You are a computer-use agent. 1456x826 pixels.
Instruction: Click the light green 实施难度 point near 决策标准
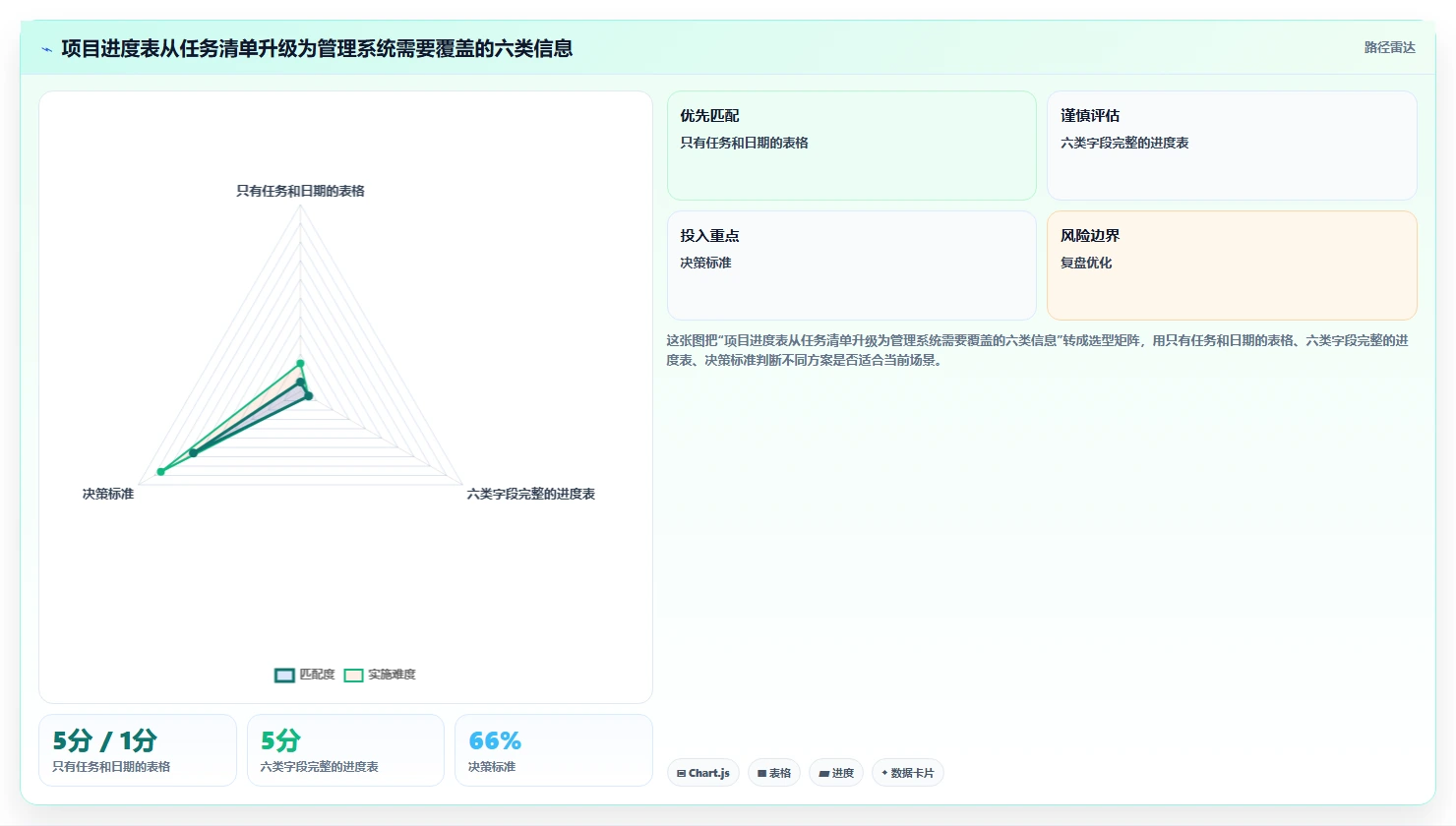161,472
